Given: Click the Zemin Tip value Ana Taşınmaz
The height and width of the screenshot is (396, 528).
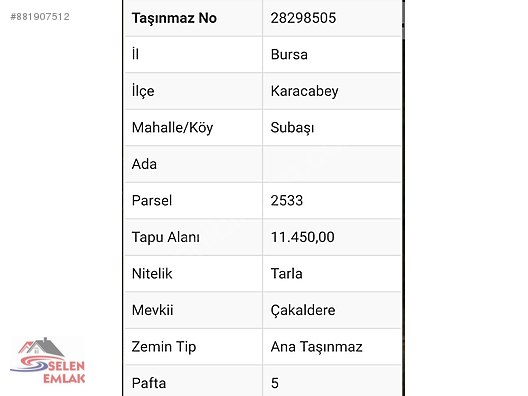Looking at the screenshot, I should (317, 346).
